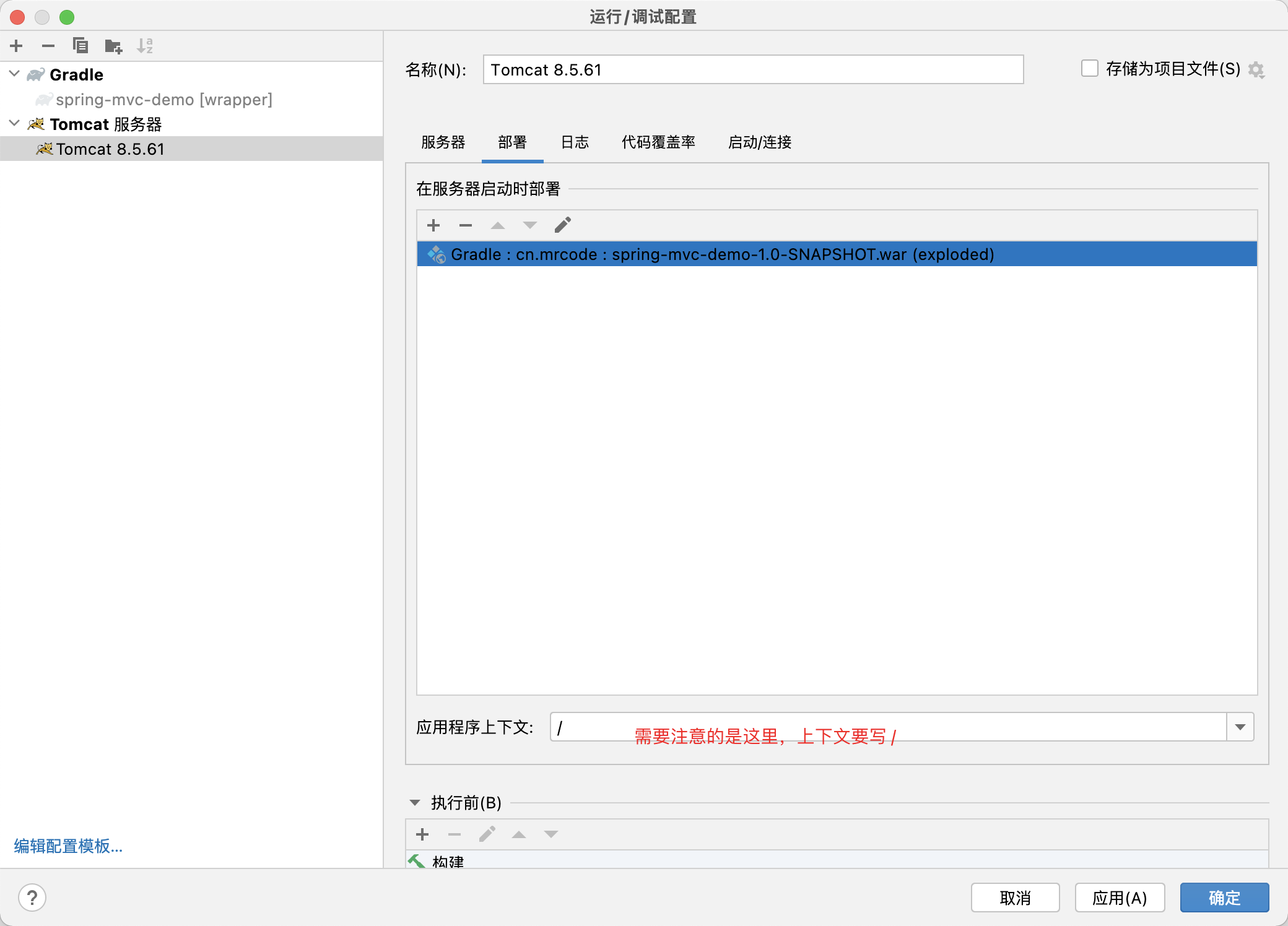
Task: Sort configurations alphabetically icon
Action: pyautogui.click(x=145, y=46)
